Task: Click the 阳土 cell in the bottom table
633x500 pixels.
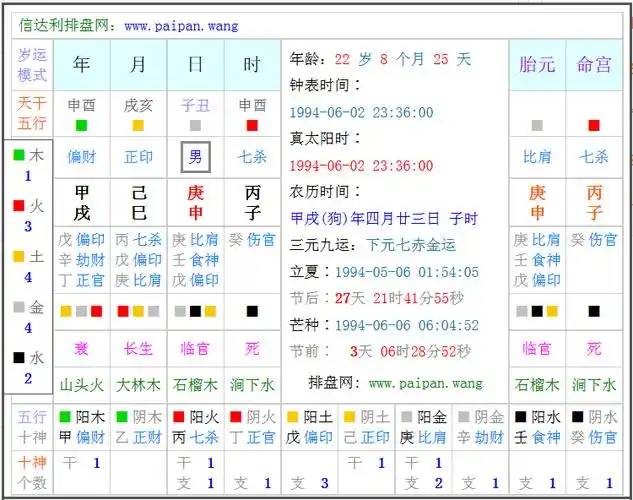Action: pos(310,417)
